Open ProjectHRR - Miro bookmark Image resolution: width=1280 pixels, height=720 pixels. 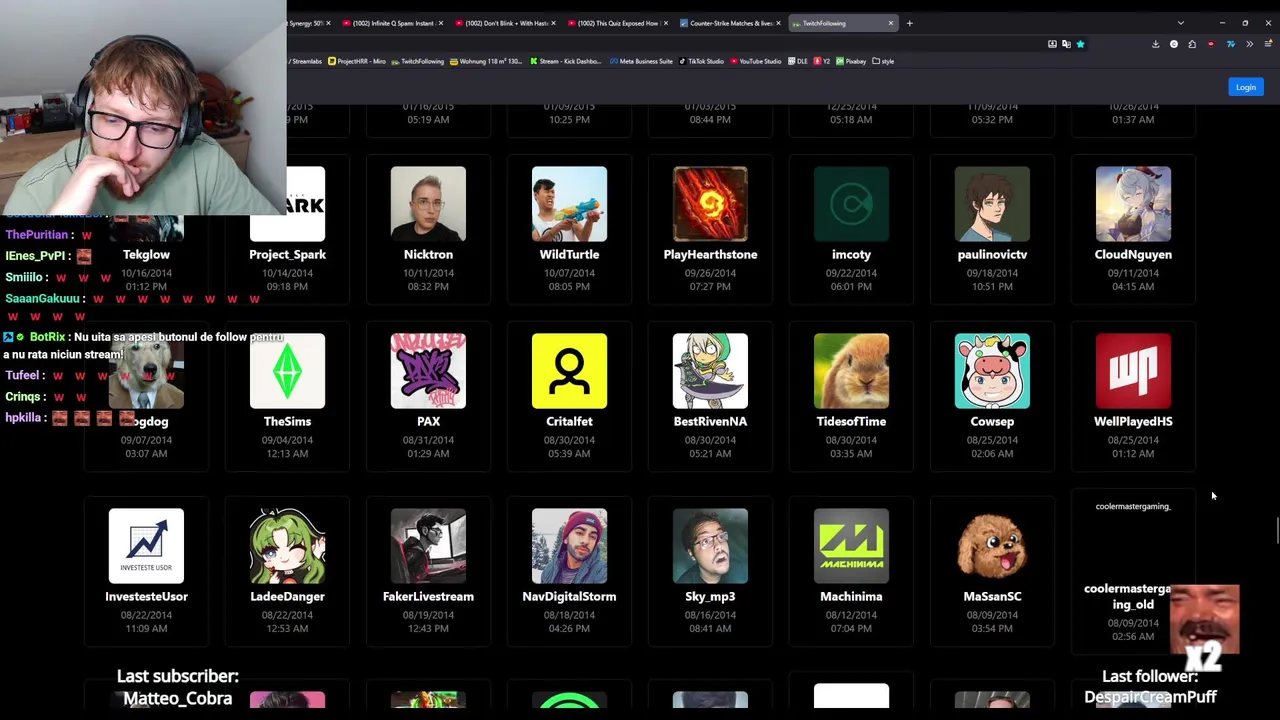(356, 61)
